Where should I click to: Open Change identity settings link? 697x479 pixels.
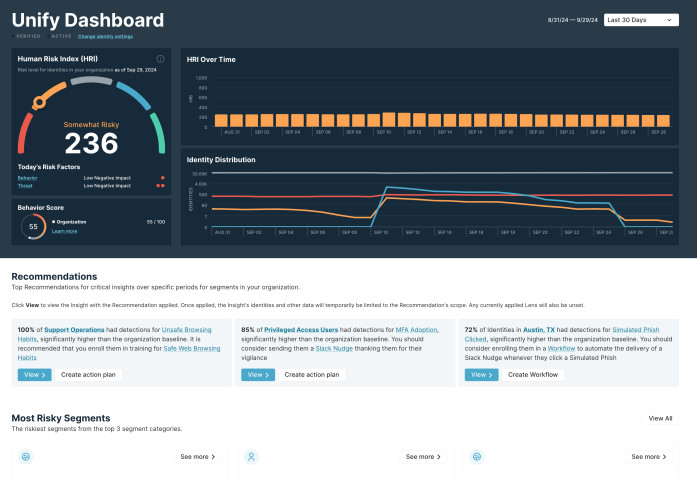[106, 36]
